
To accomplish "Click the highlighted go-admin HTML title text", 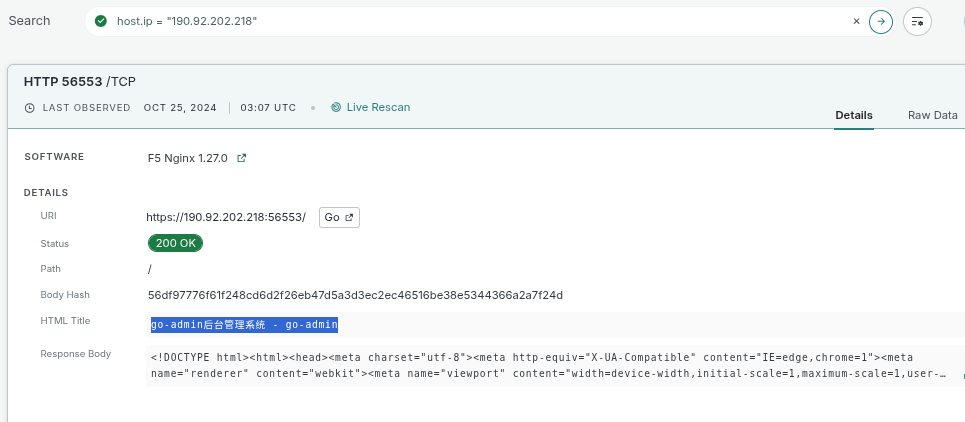I will 244,324.
